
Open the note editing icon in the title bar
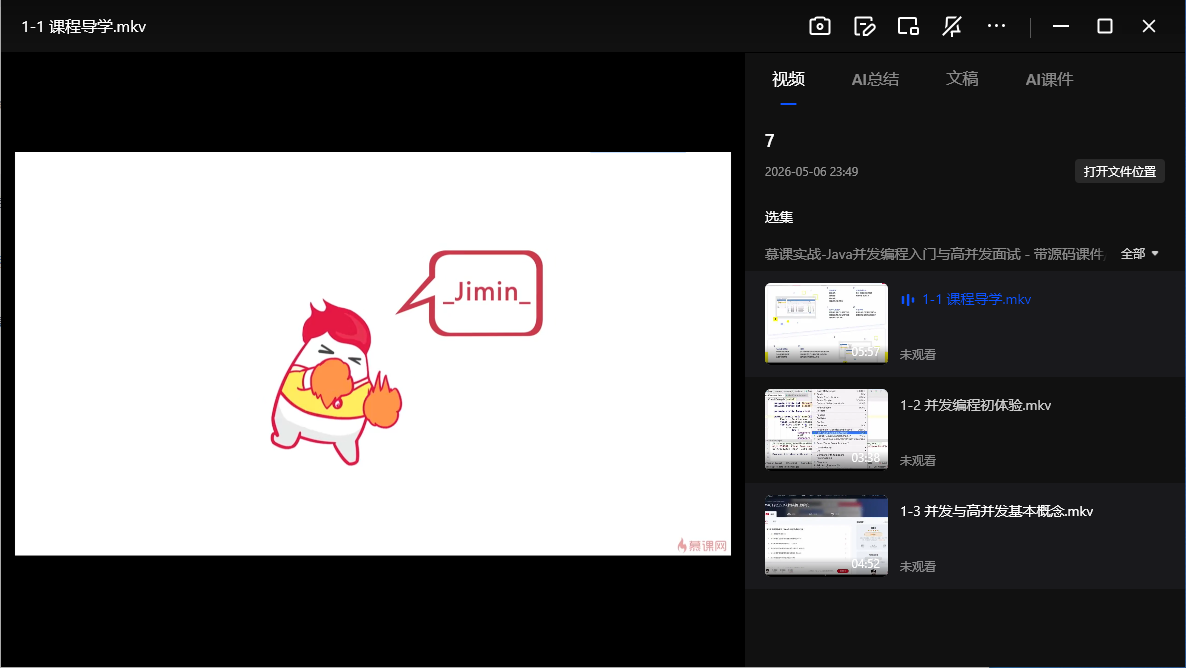864,26
